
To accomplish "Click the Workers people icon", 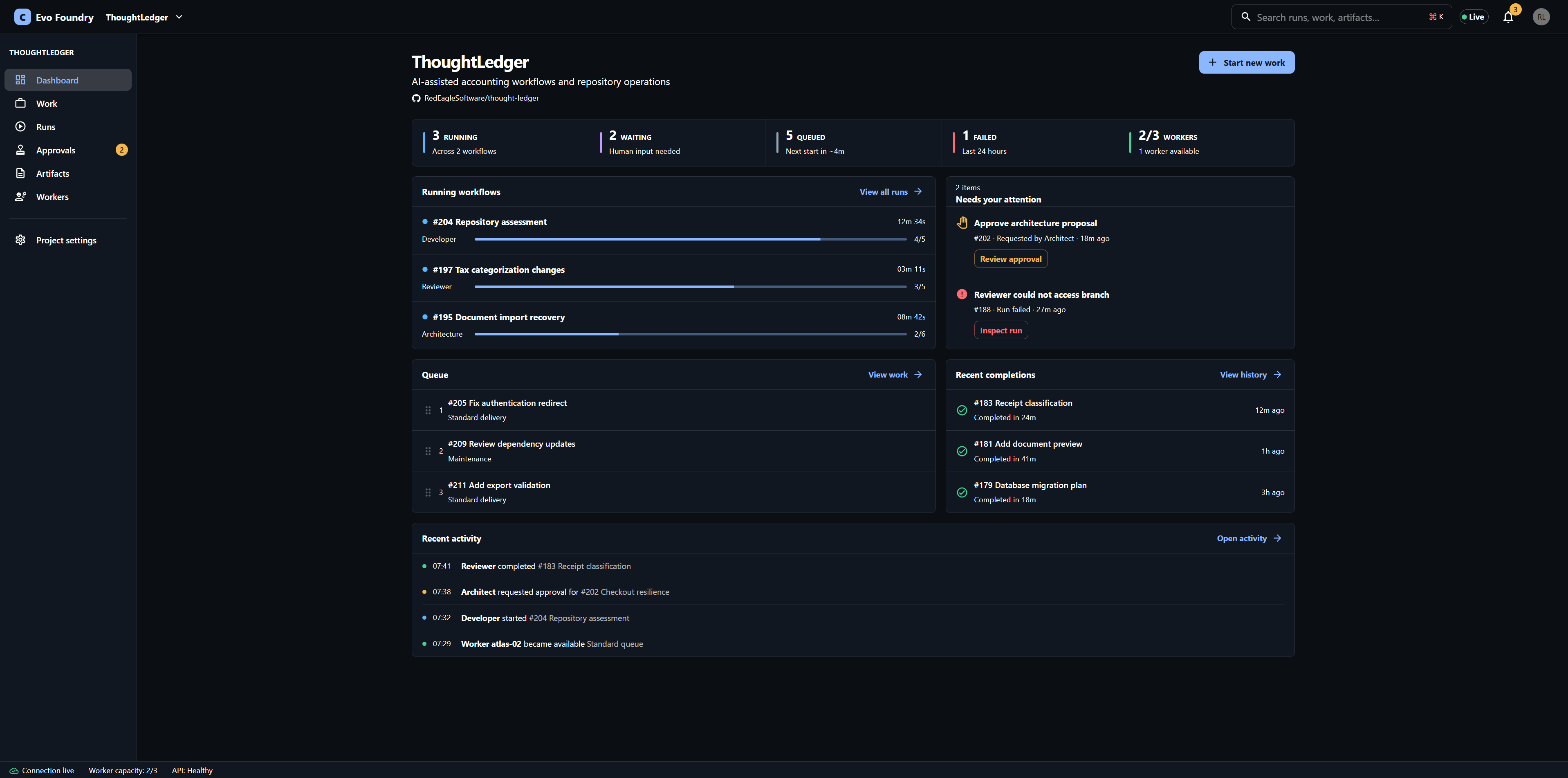I will (21, 197).
